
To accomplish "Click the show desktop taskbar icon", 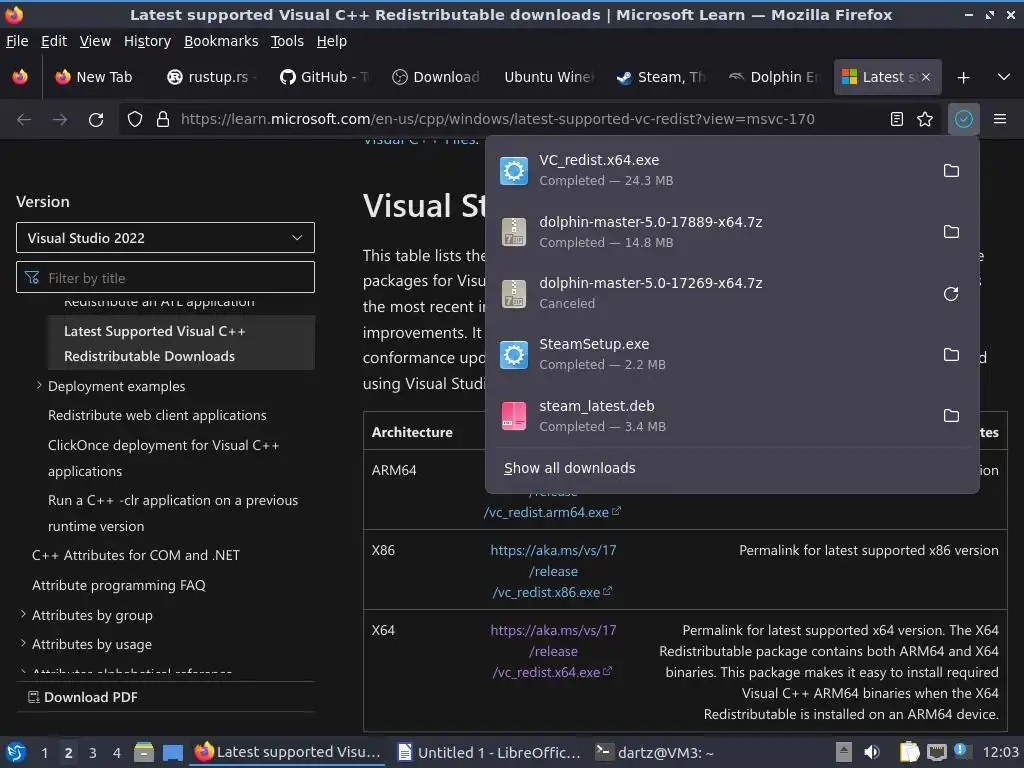I will point(172,752).
